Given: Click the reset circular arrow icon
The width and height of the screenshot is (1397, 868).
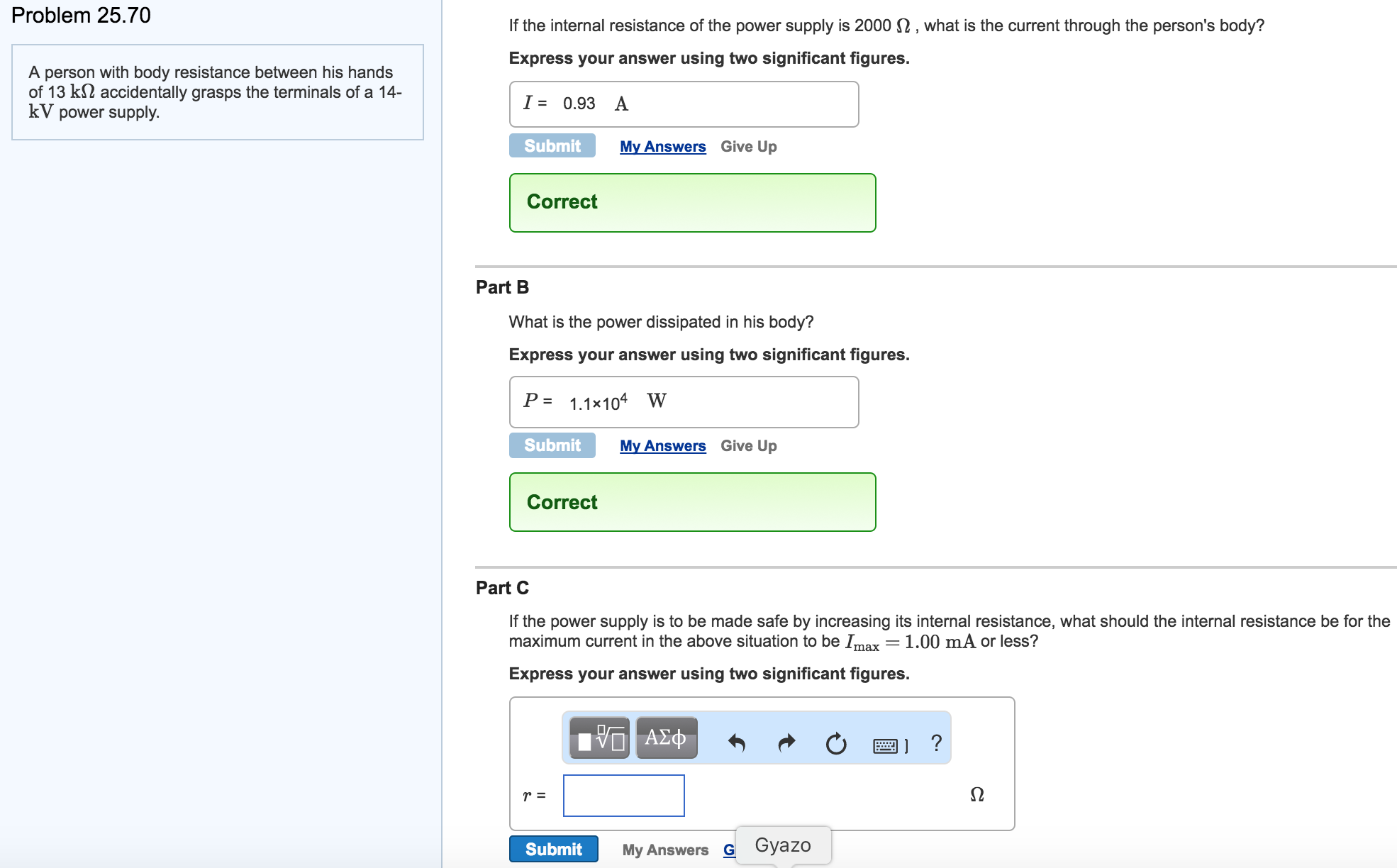Looking at the screenshot, I should tap(836, 744).
